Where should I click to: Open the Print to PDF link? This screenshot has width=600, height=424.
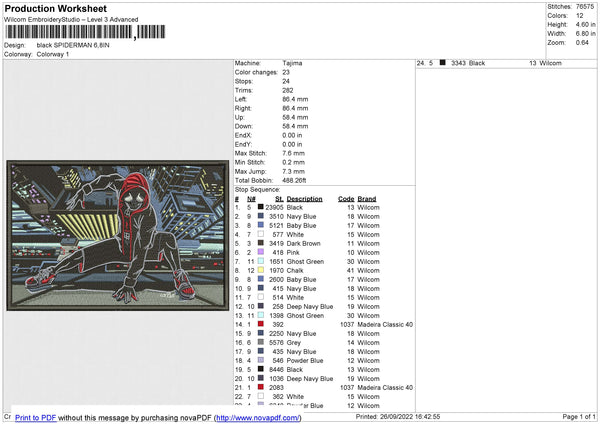point(36,418)
